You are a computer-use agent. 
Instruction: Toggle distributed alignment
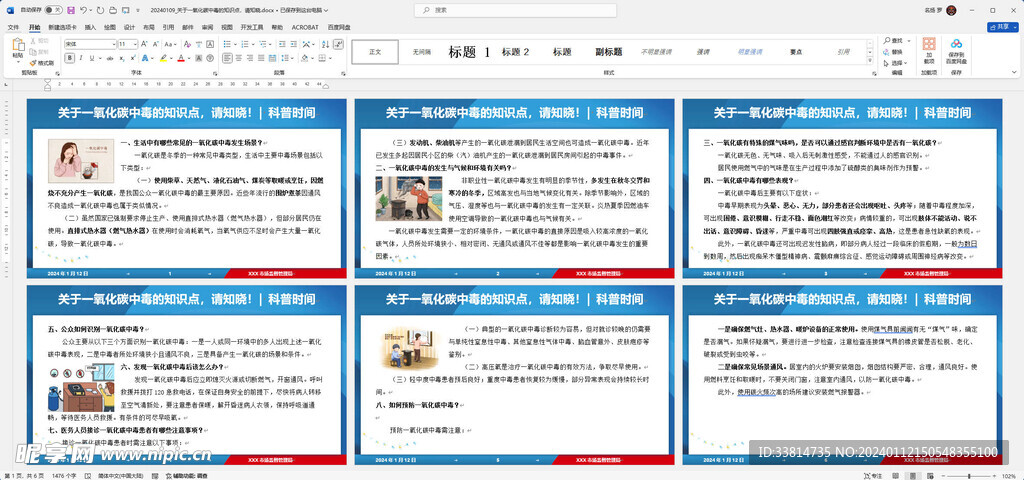(x=272, y=58)
